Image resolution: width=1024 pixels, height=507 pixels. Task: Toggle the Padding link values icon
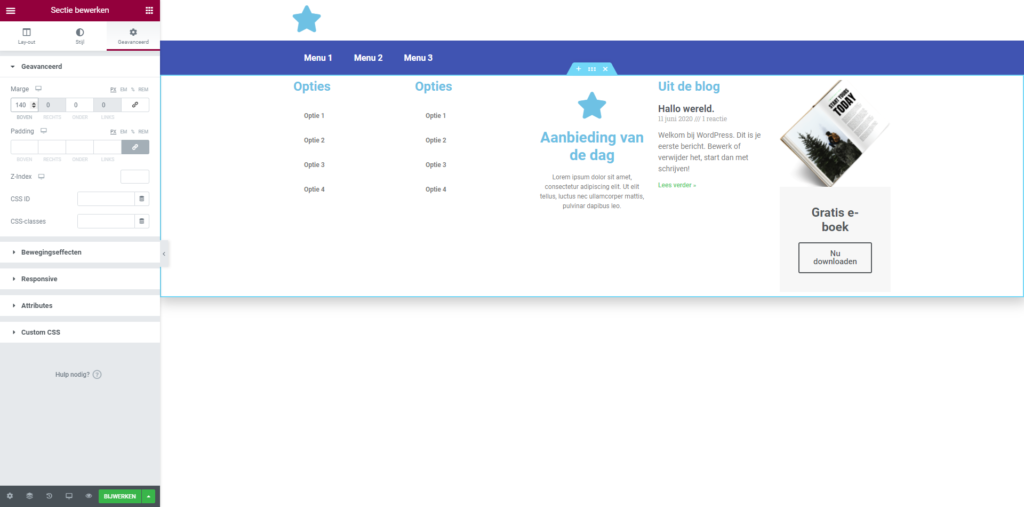click(135, 147)
